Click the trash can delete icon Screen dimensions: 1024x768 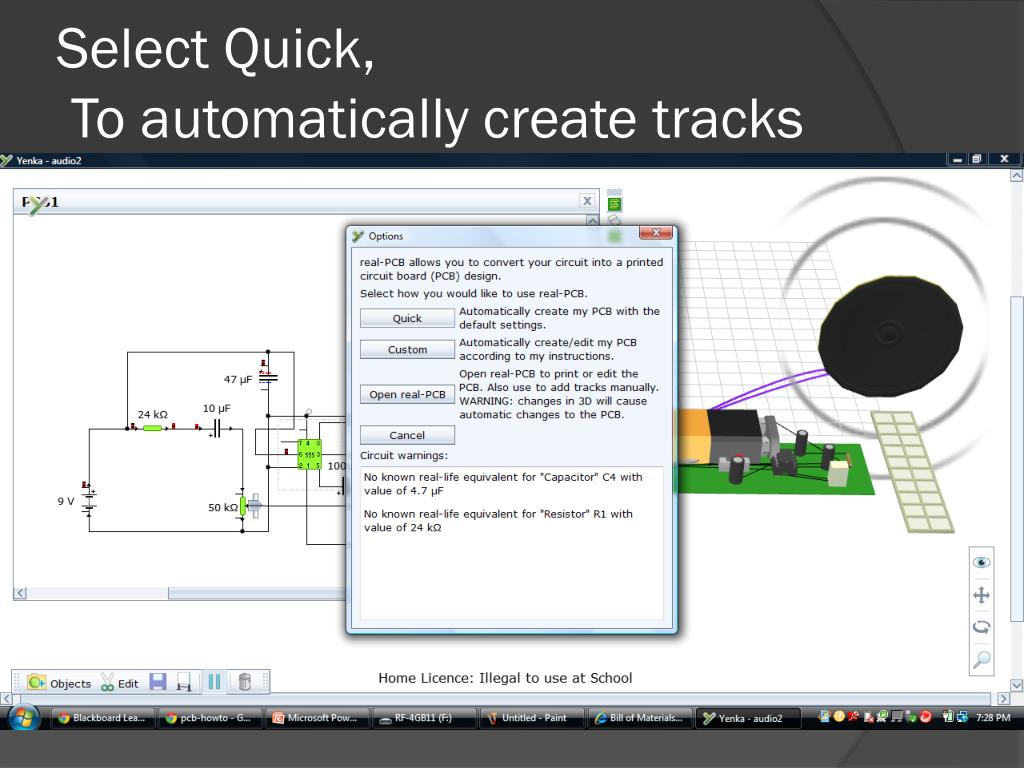pos(245,682)
